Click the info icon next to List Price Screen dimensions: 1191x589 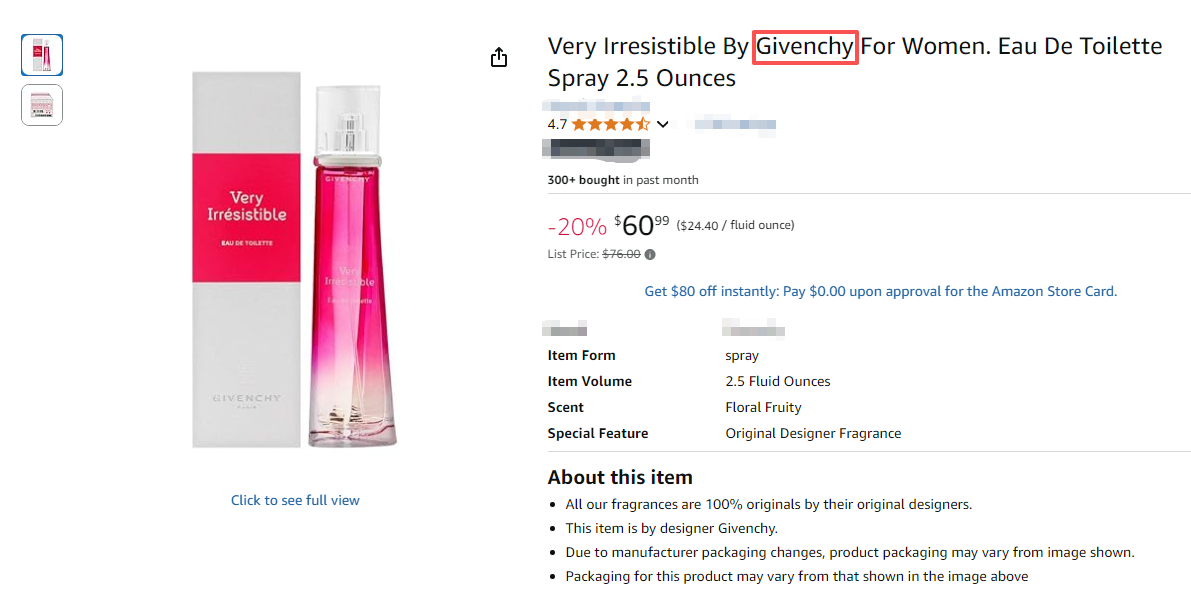pos(650,254)
